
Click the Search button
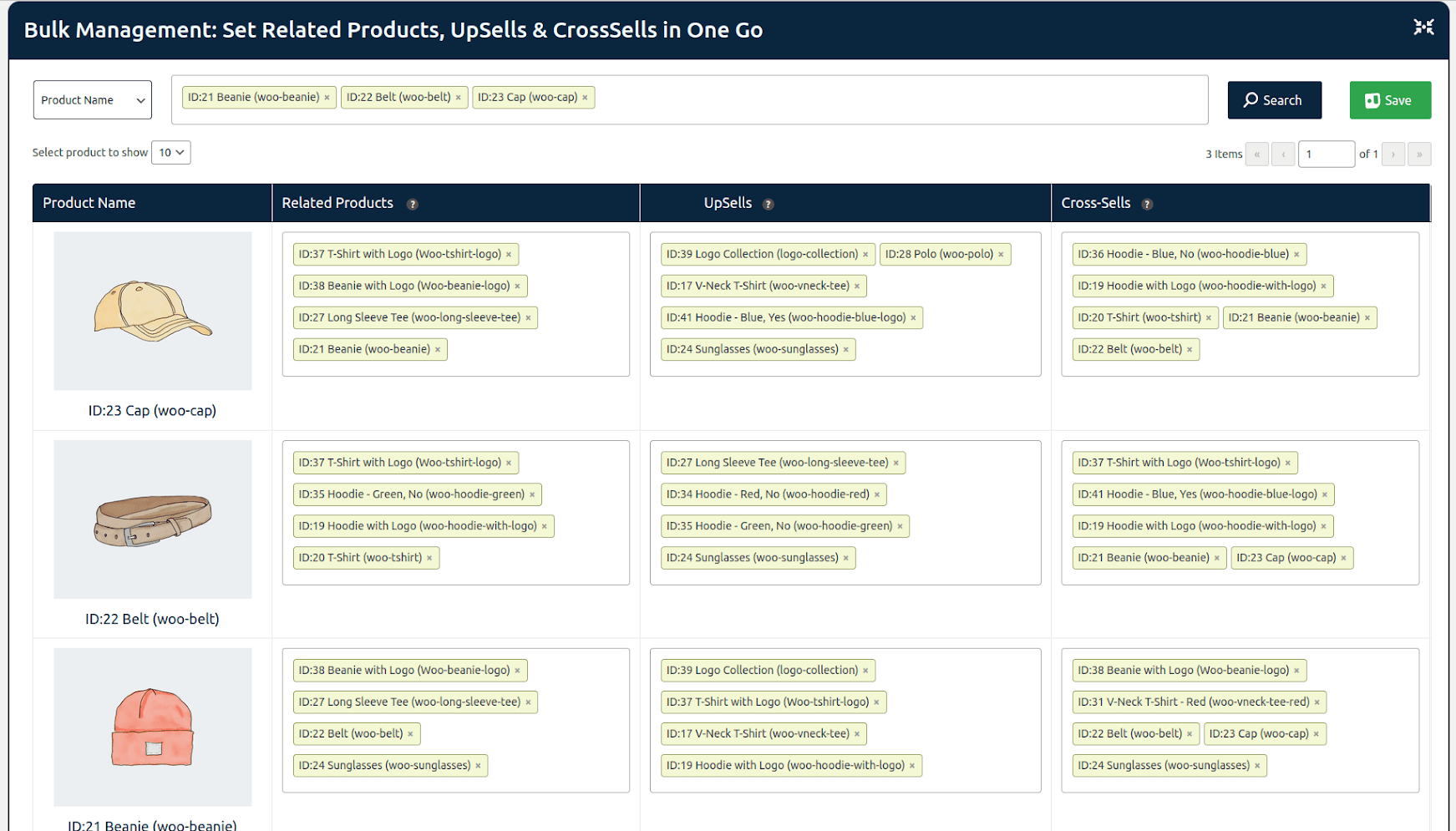[x=1274, y=100]
